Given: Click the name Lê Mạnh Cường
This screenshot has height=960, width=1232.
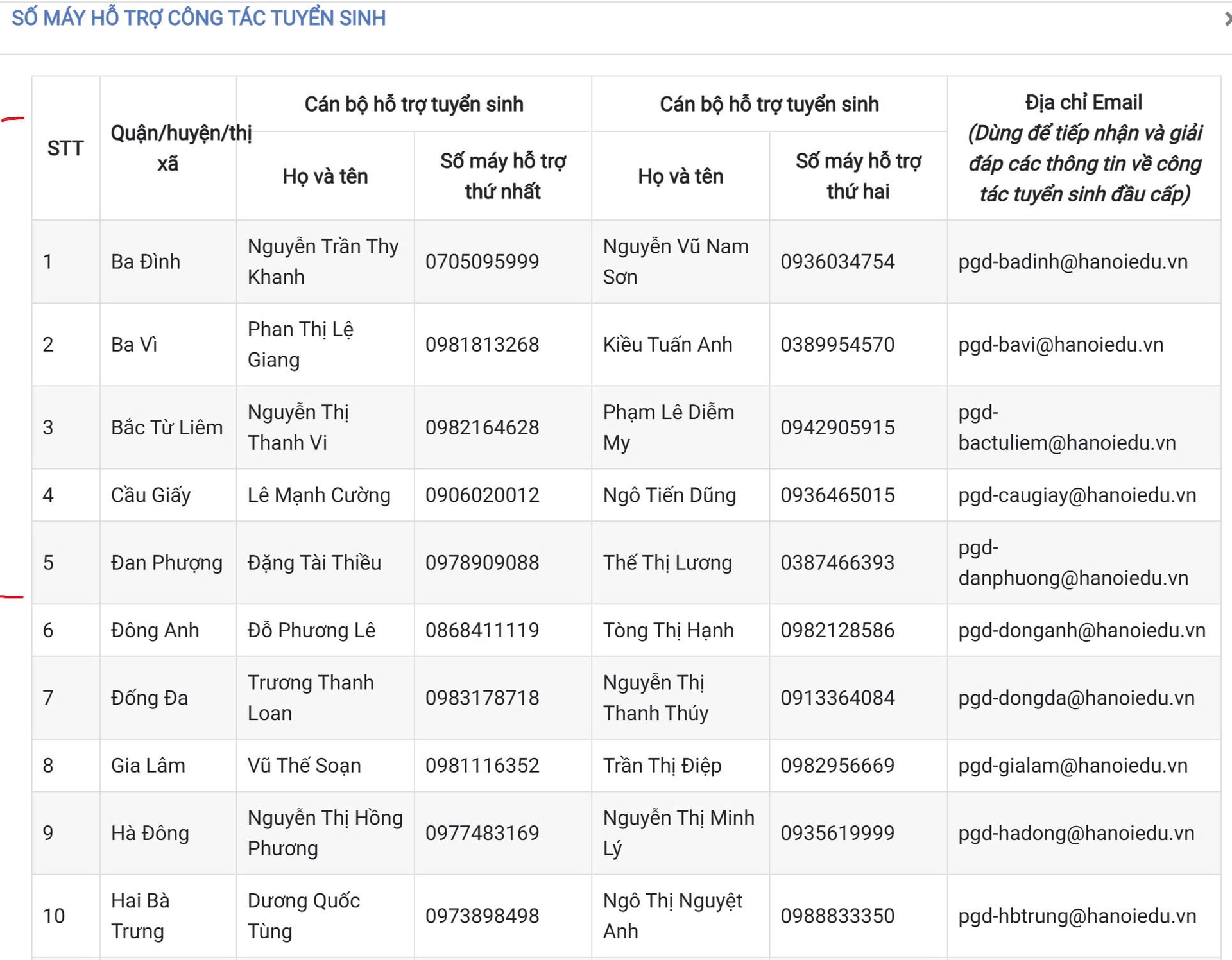Looking at the screenshot, I should (319, 495).
